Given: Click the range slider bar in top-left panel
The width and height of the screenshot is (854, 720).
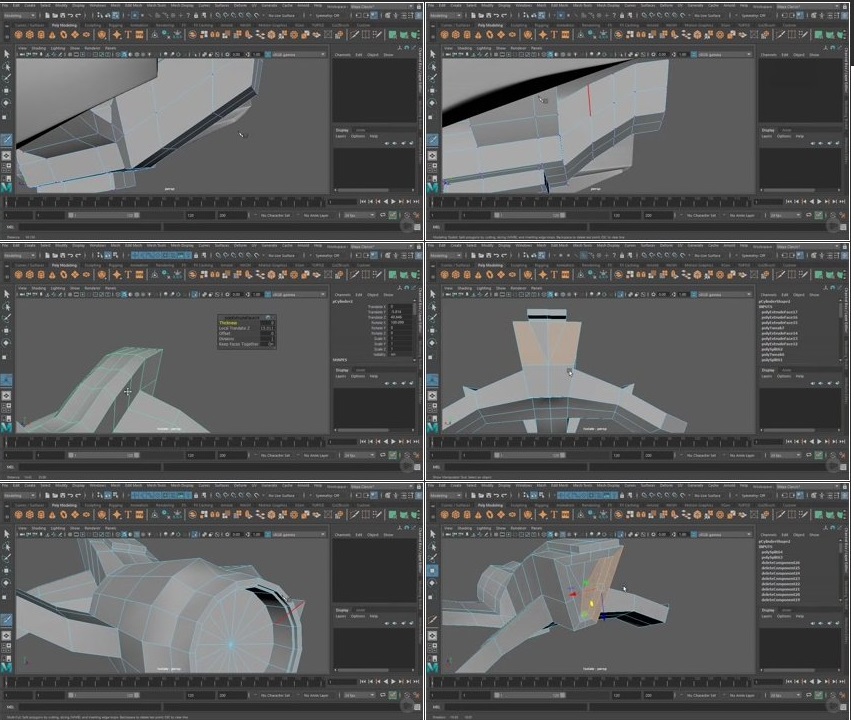Looking at the screenshot, I should point(103,215).
